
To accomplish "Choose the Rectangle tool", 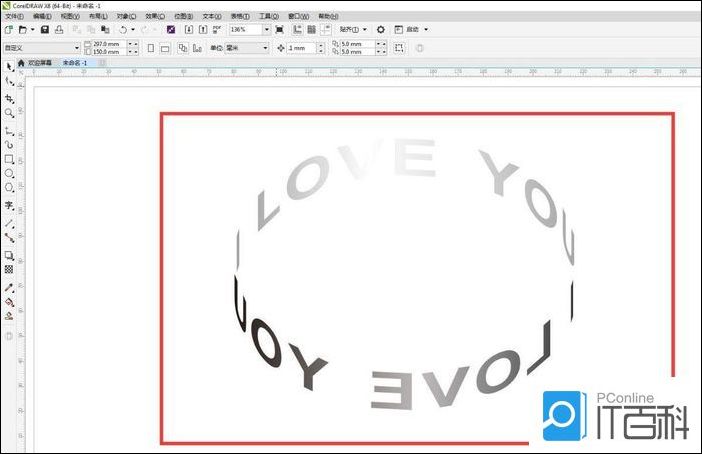I will (x=9, y=159).
